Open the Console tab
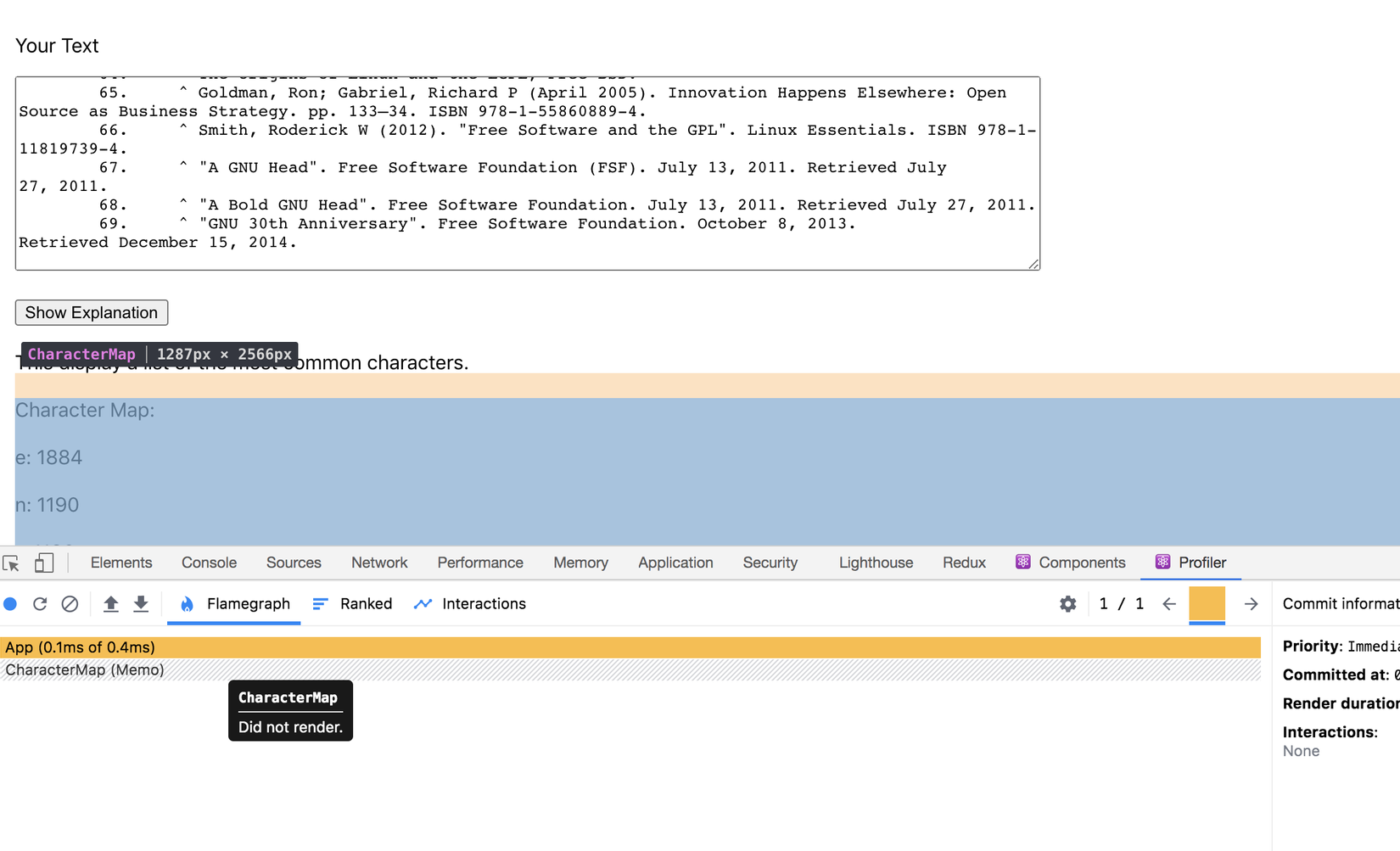1400x851 pixels. [209, 563]
